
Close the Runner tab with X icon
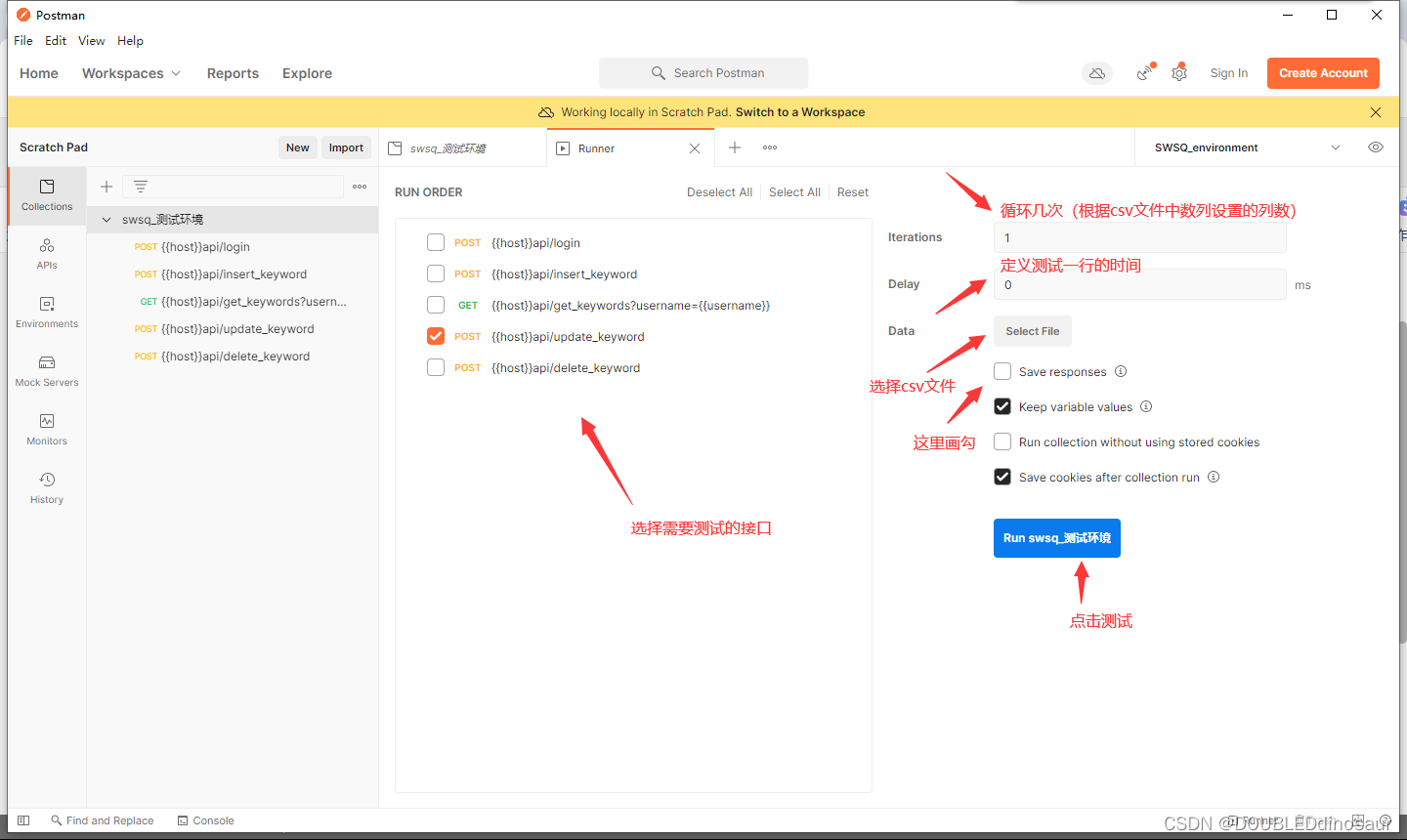[x=695, y=148]
